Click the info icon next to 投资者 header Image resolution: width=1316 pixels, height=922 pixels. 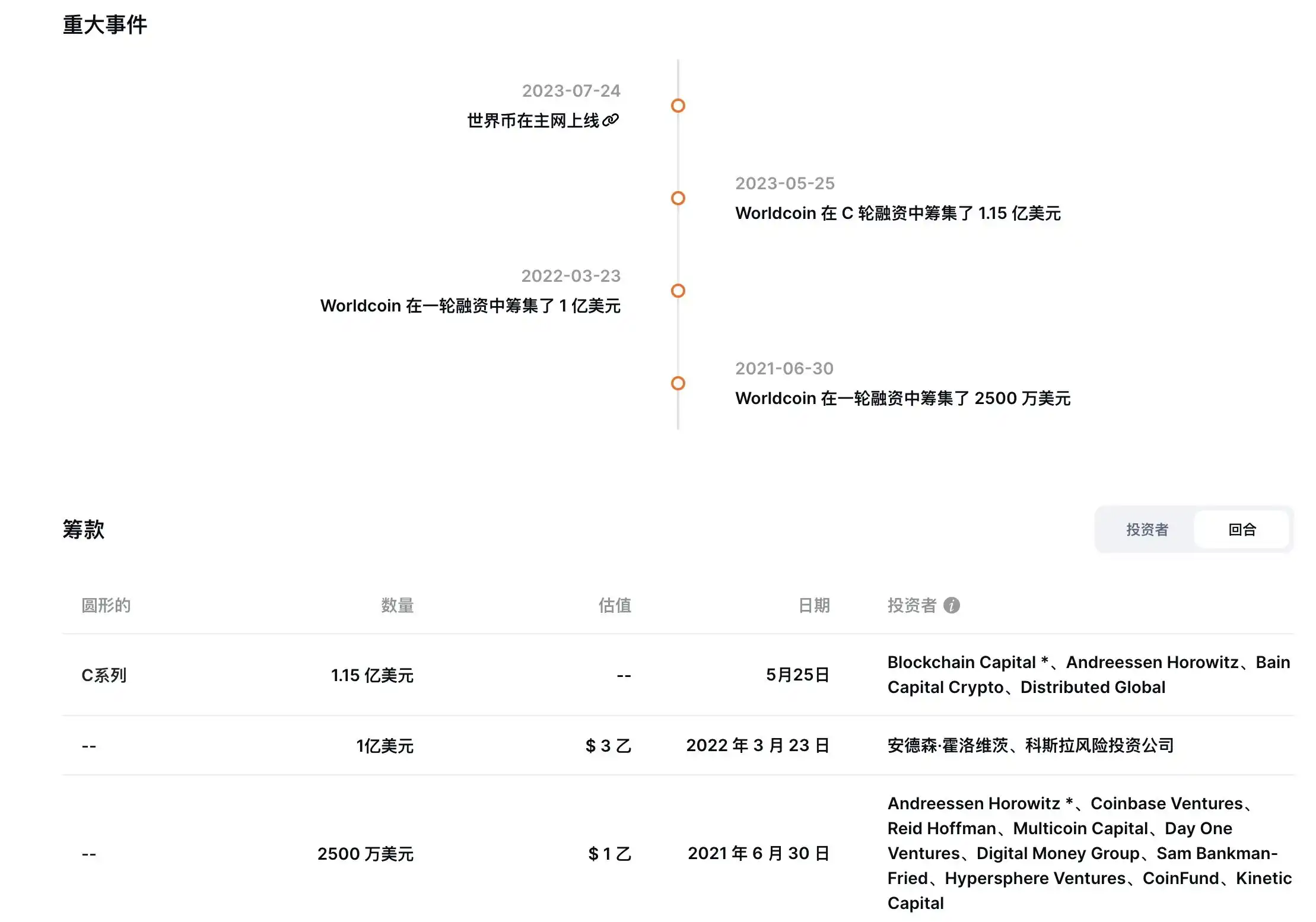tap(952, 605)
